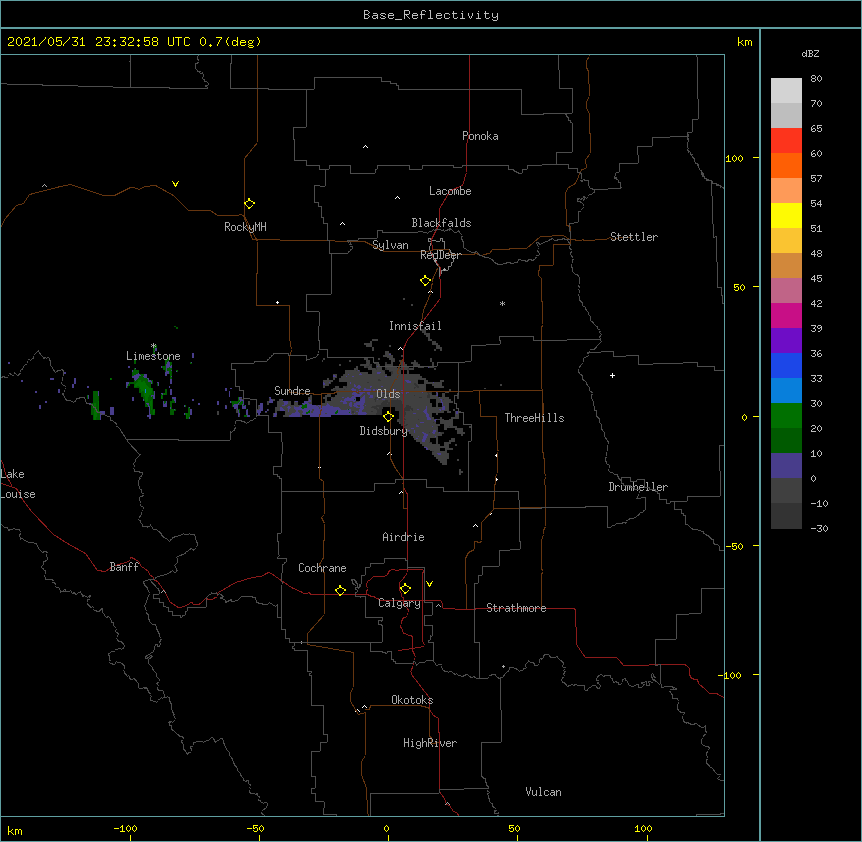862x842 pixels.
Task: Click the km unit label at bottom left
Action: point(15,830)
